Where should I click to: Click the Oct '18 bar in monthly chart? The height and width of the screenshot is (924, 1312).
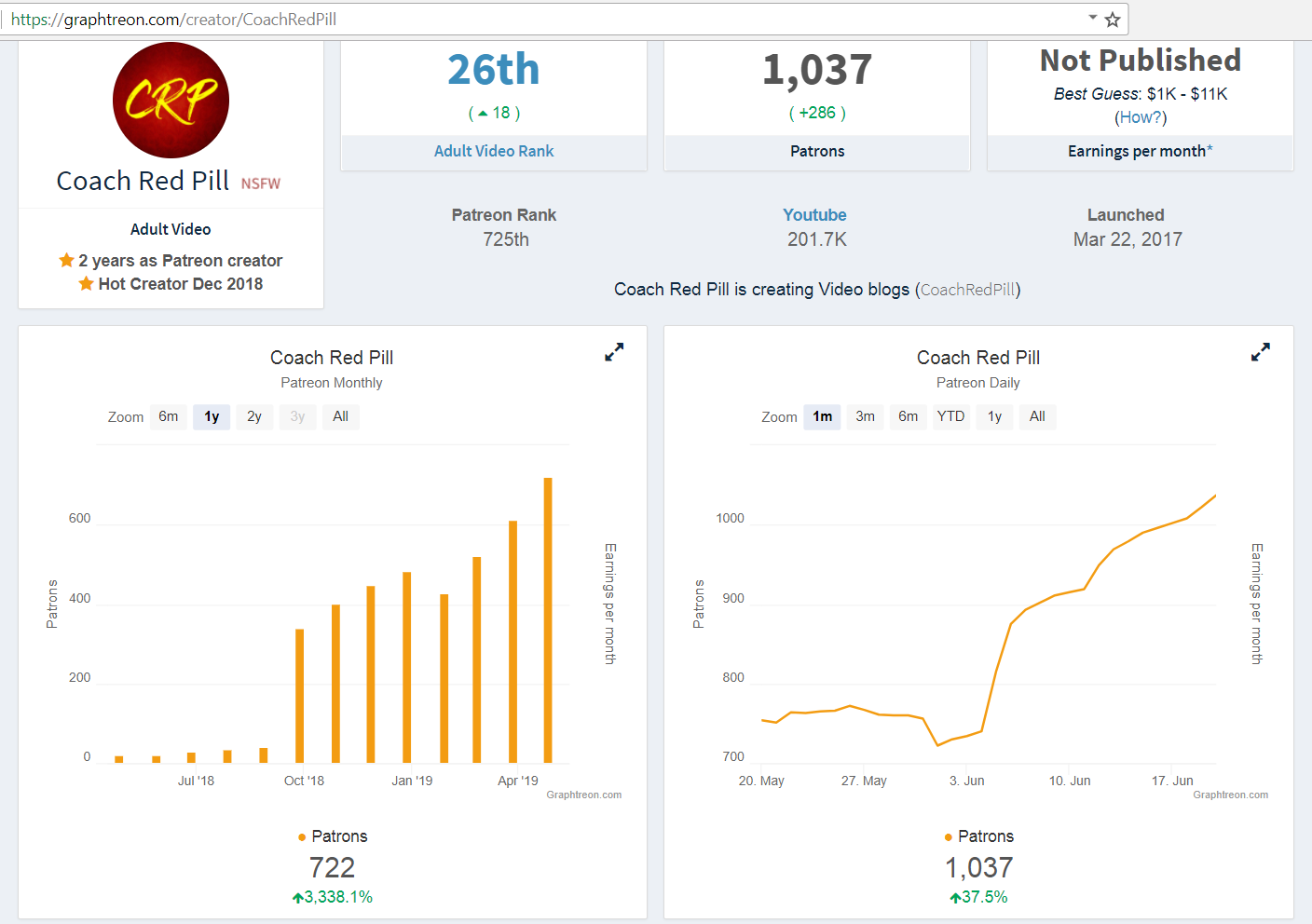point(300,696)
